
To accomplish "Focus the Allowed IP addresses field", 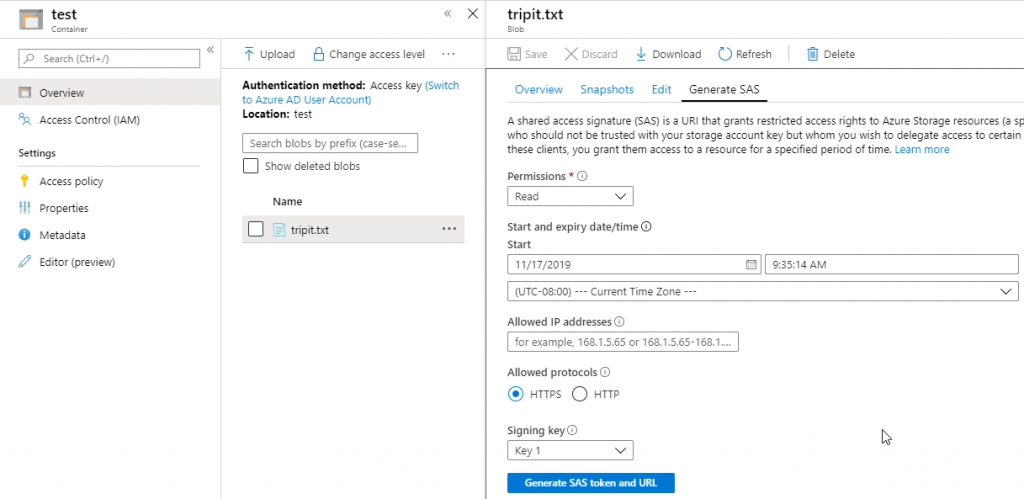I will pos(623,342).
